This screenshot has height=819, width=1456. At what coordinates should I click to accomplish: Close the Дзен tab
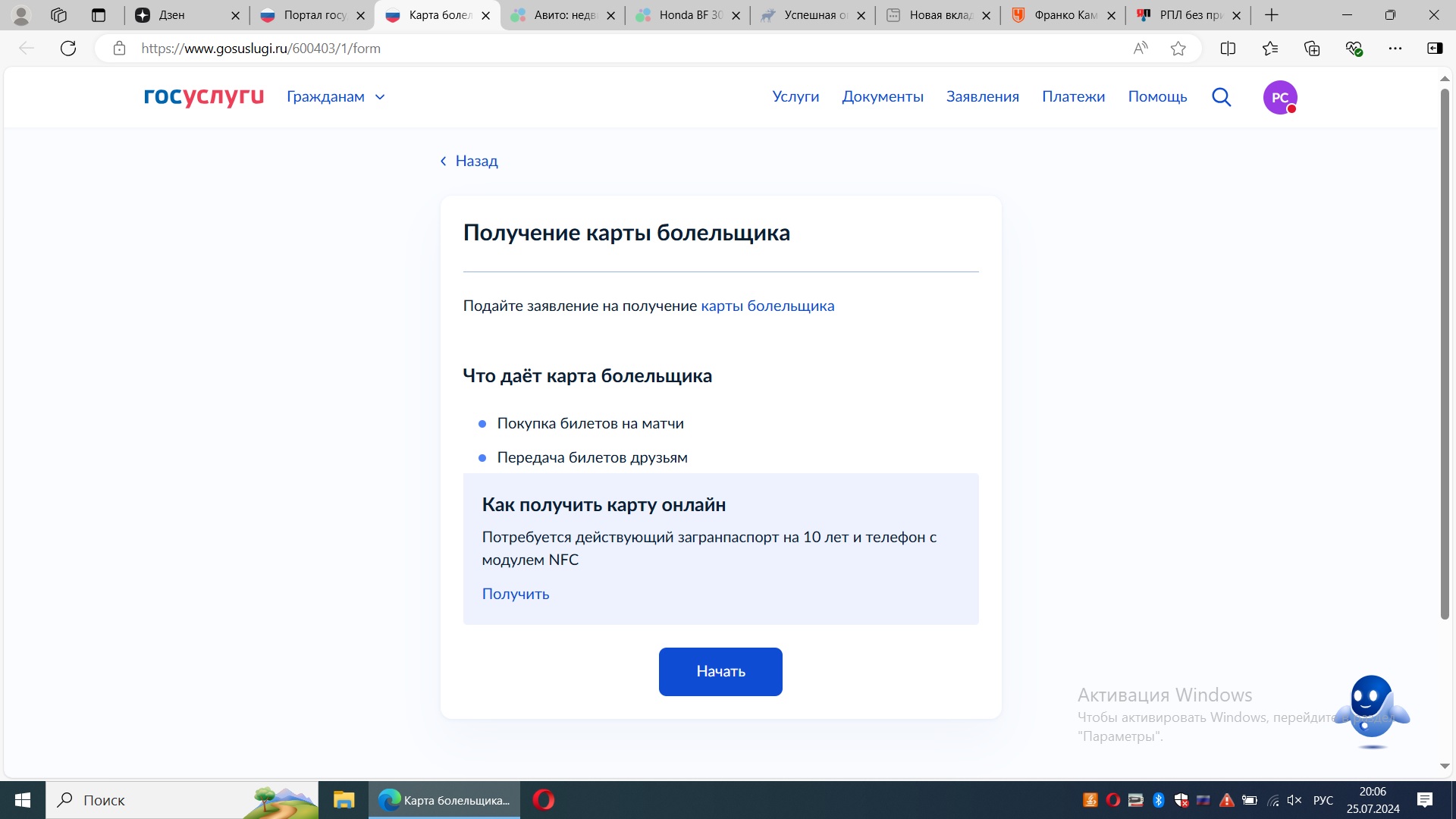point(235,15)
